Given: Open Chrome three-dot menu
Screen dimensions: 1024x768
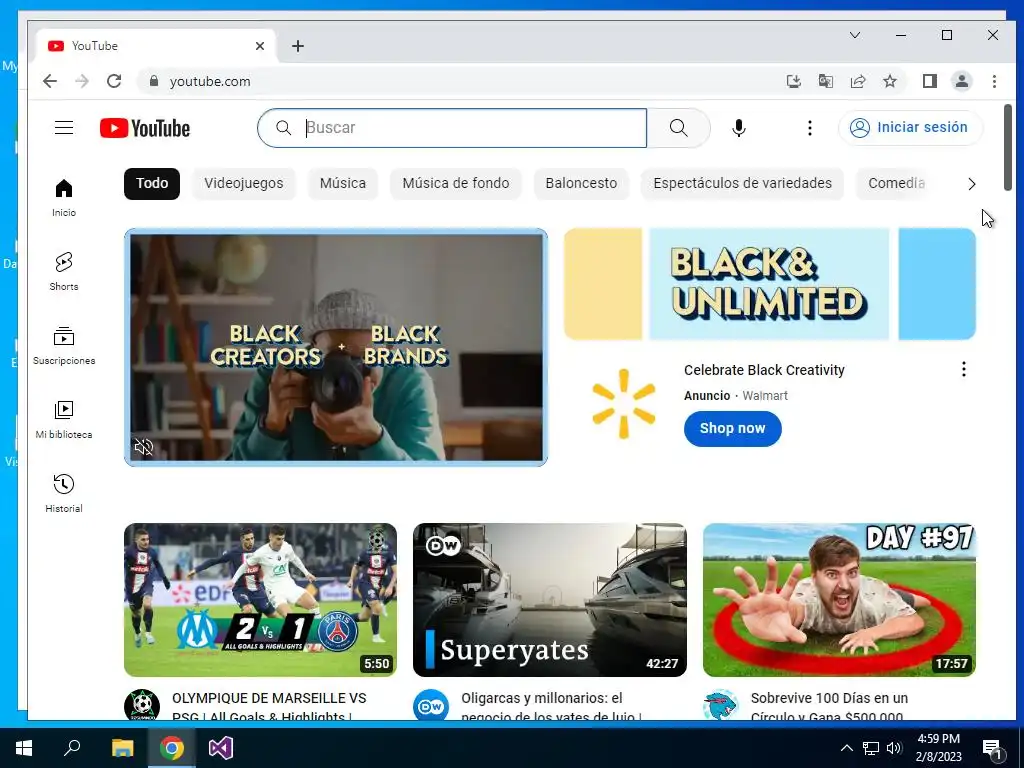Looking at the screenshot, I should [x=994, y=81].
